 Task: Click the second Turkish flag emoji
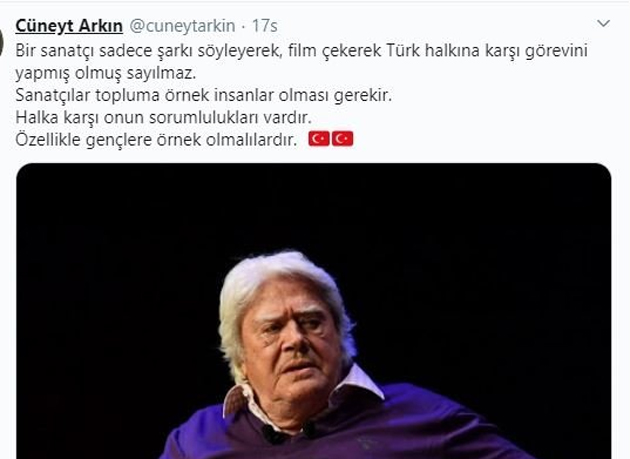[x=343, y=139]
